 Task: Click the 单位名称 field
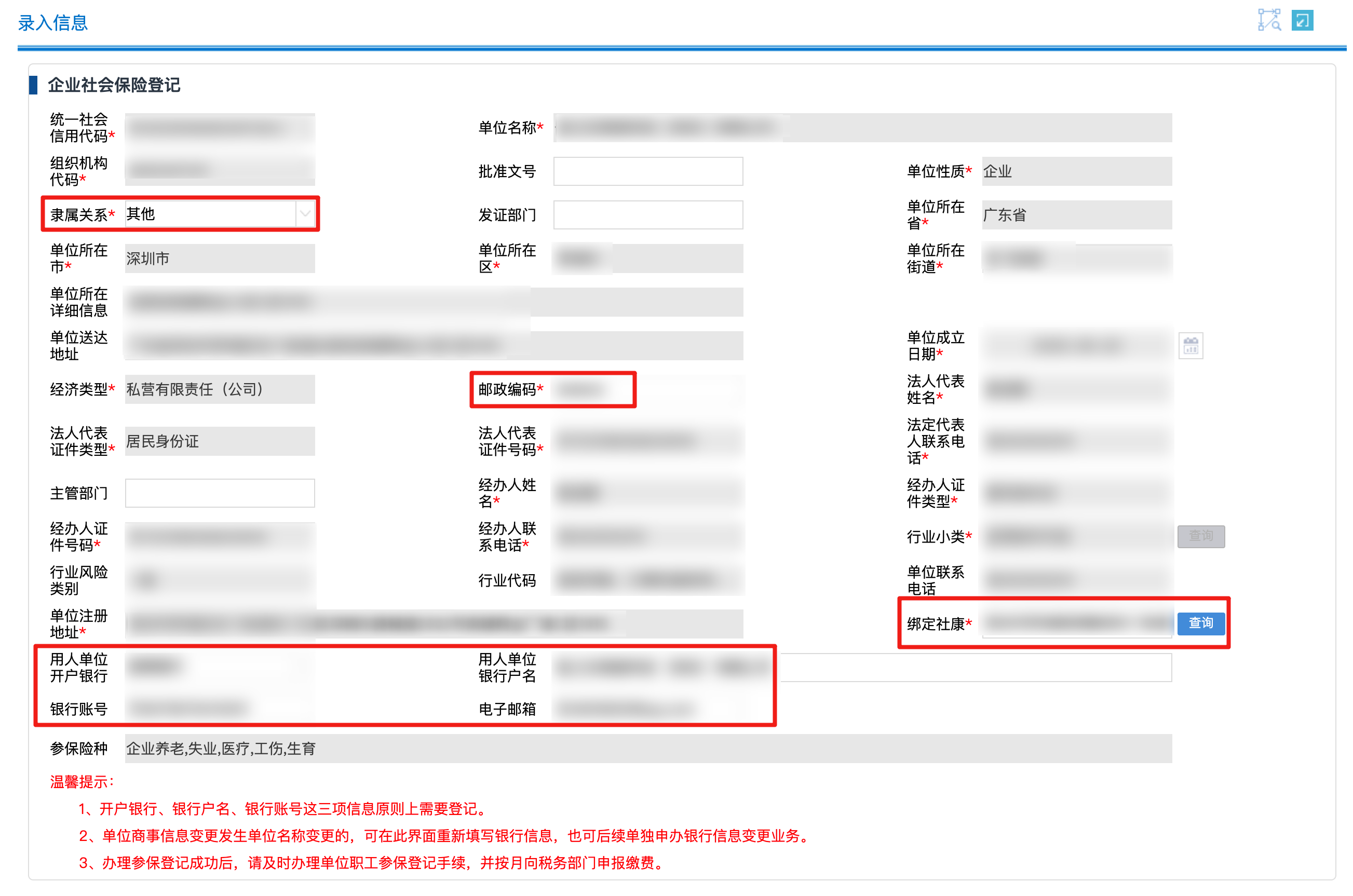pos(862,127)
